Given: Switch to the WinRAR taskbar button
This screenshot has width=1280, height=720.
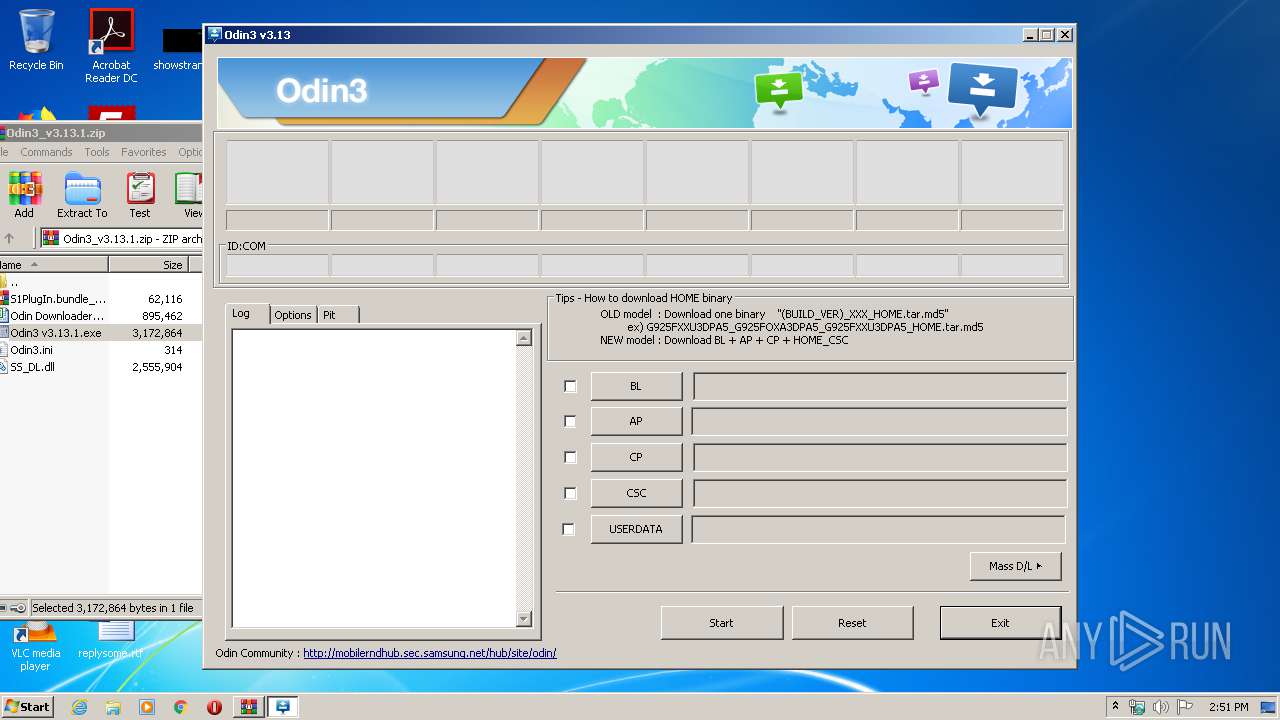Looking at the screenshot, I should point(248,707).
